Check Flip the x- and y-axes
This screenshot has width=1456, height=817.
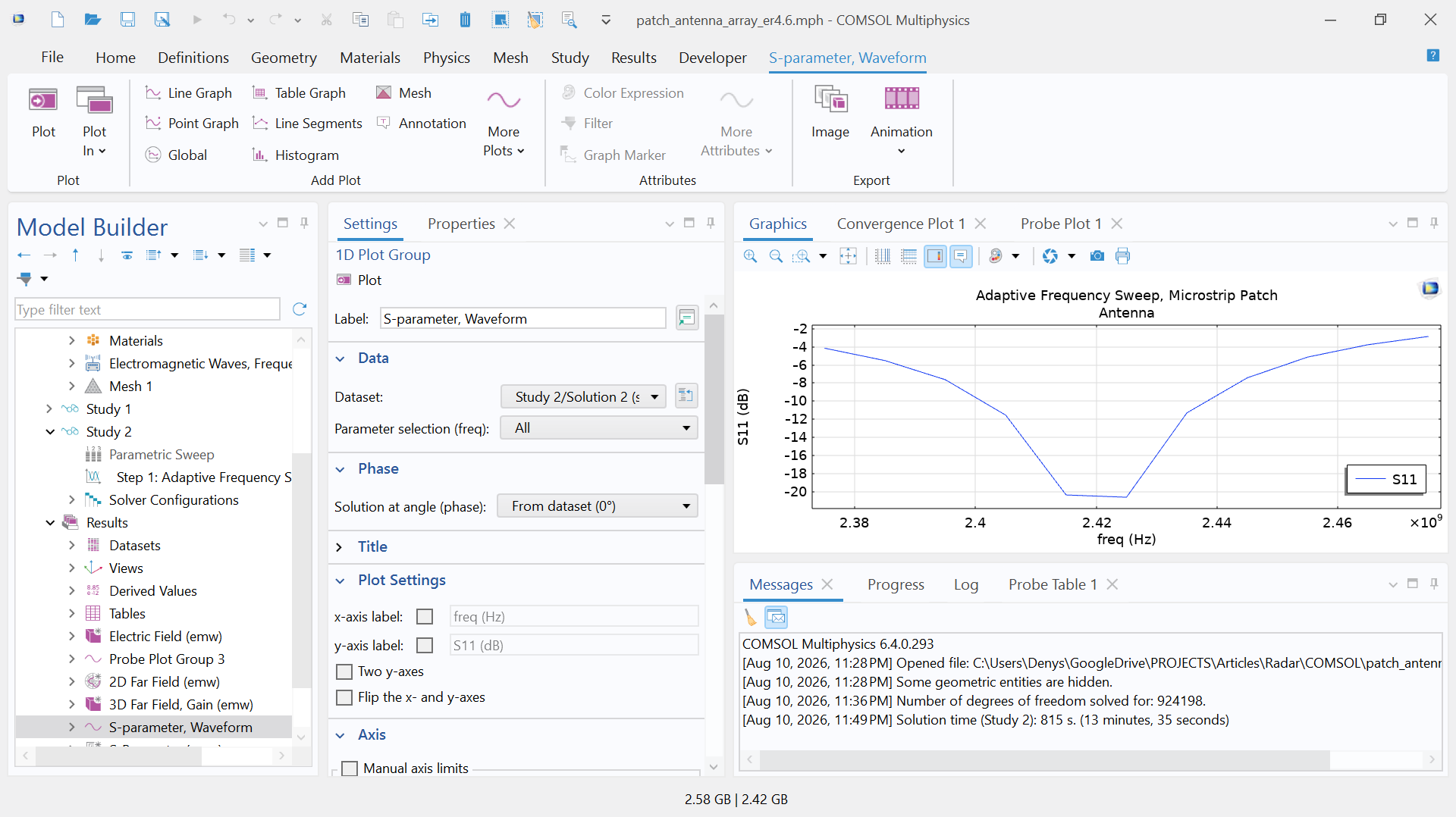(344, 697)
